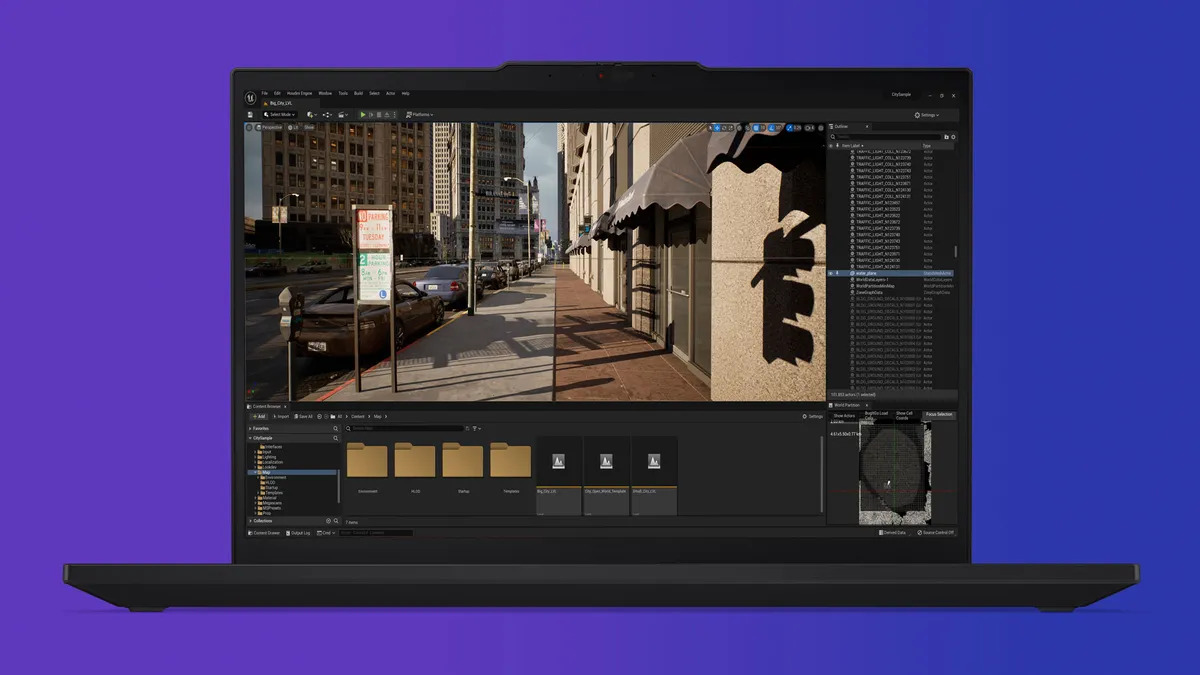This screenshot has width=1200, height=675.
Task: Select the Rotate tool in the viewport toolbar
Action: (723, 127)
